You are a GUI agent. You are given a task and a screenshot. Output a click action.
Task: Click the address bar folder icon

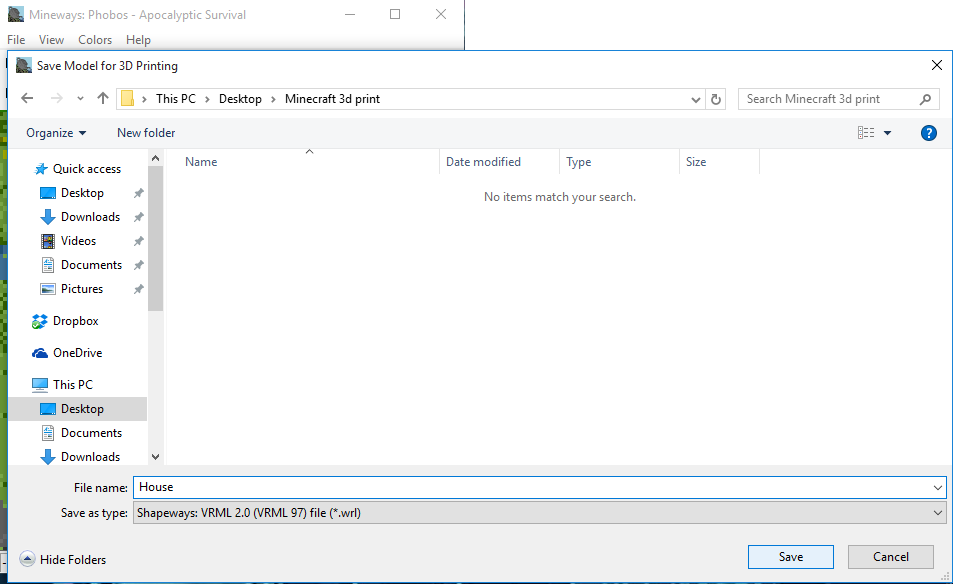pyautogui.click(x=127, y=98)
